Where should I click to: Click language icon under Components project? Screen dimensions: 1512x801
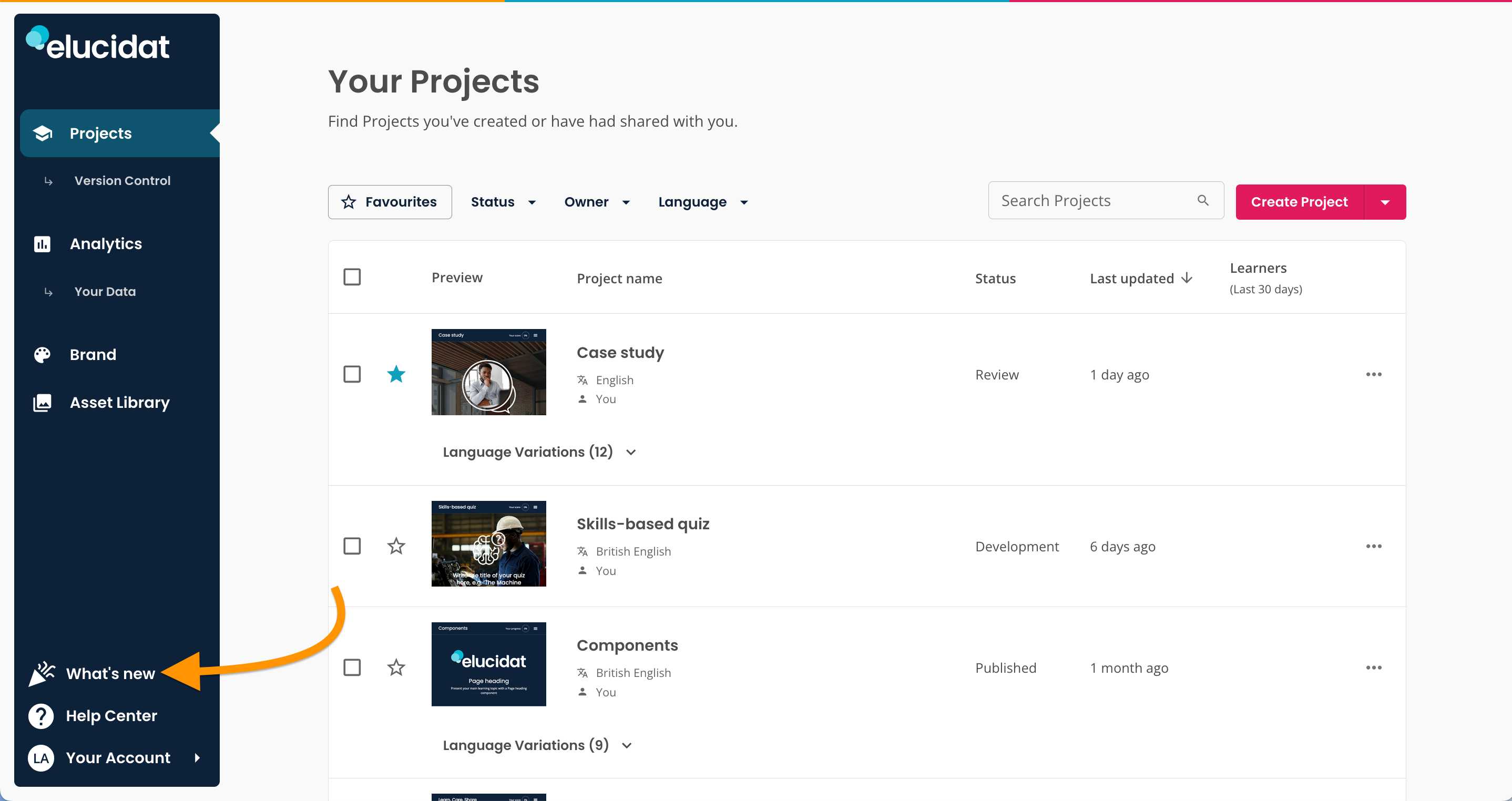[x=583, y=672]
